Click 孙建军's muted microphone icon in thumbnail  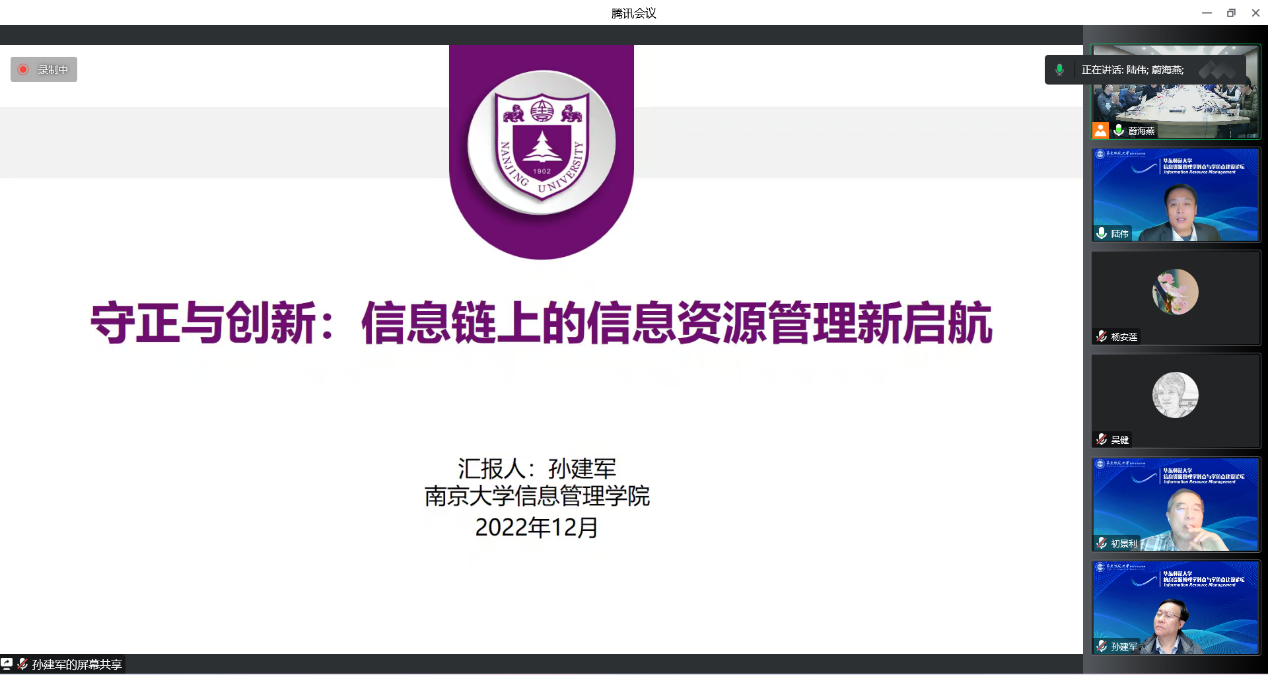pos(1102,646)
